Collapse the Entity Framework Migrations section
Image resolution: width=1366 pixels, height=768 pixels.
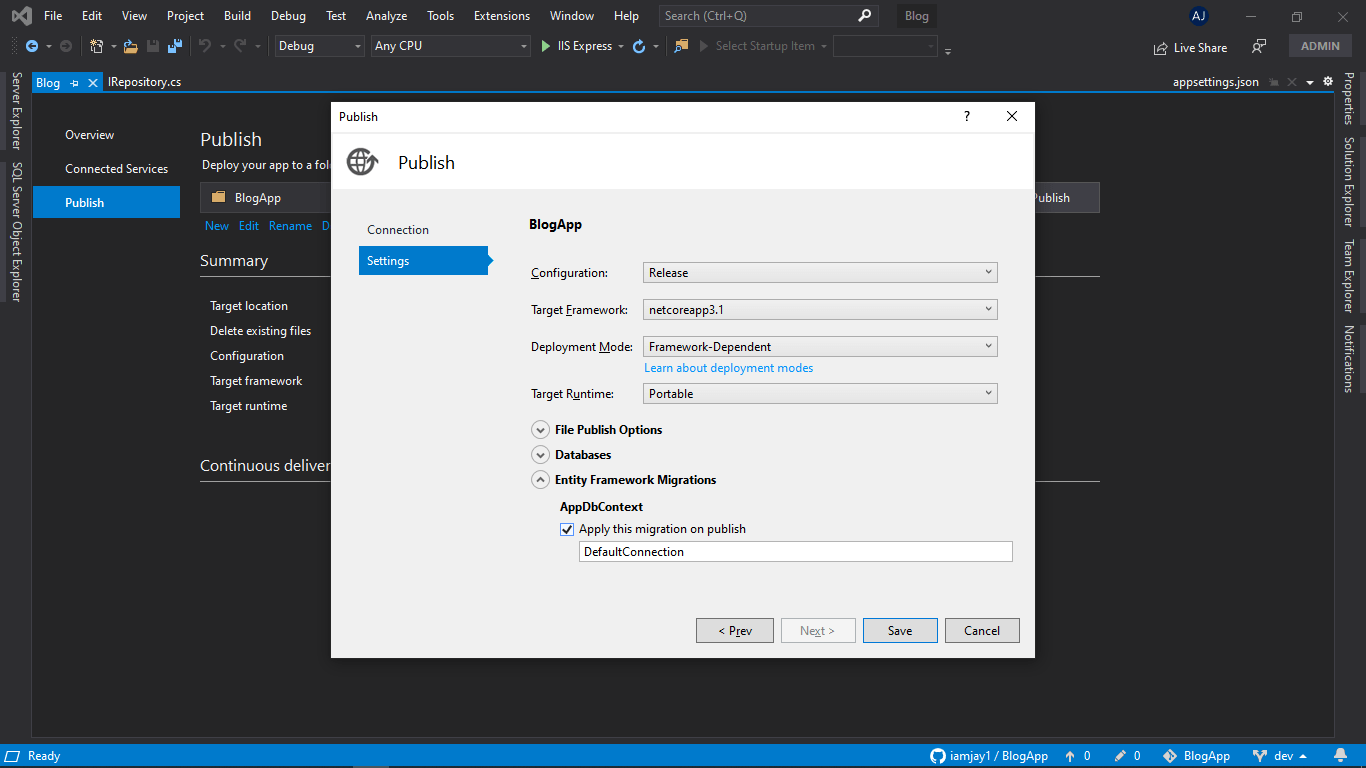pyautogui.click(x=540, y=480)
